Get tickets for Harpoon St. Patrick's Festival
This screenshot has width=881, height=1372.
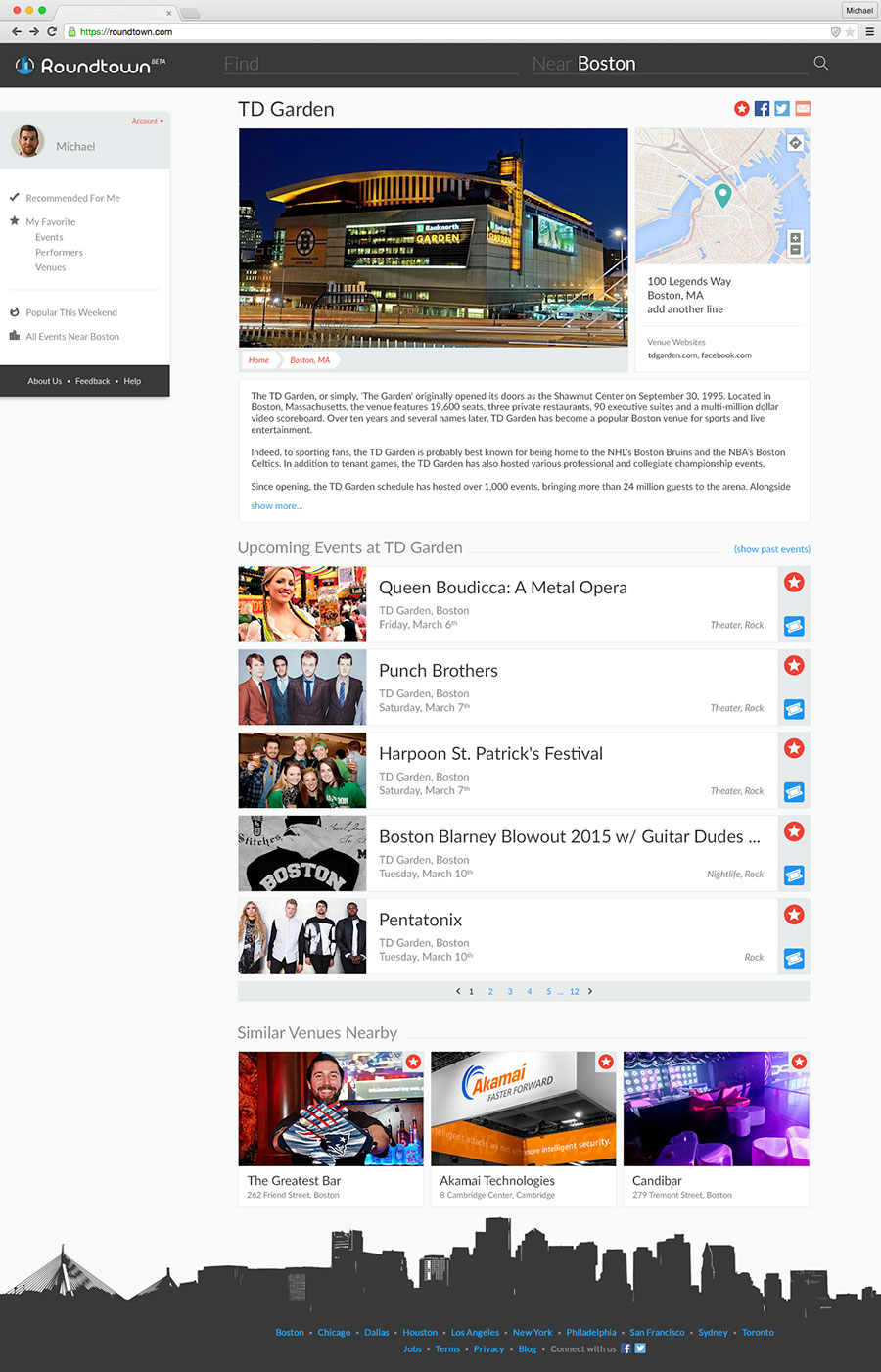[x=794, y=792]
